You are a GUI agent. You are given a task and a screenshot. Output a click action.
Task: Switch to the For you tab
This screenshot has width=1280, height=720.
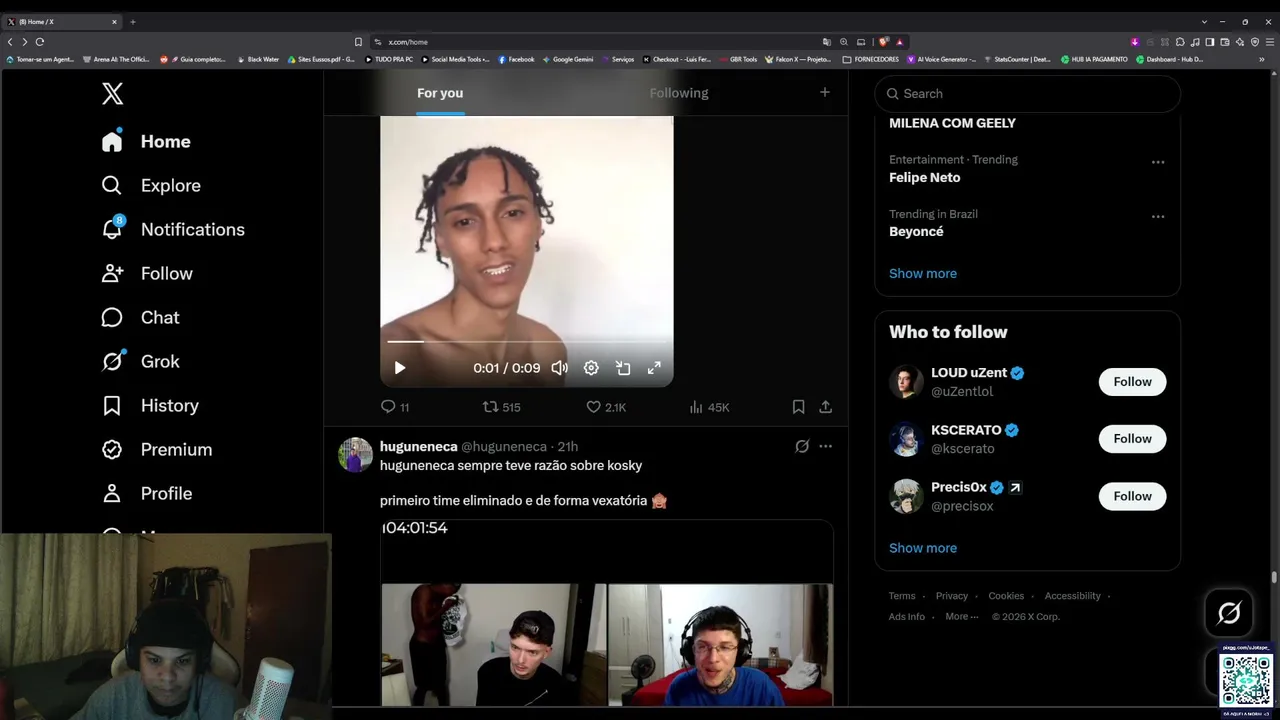point(440,93)
